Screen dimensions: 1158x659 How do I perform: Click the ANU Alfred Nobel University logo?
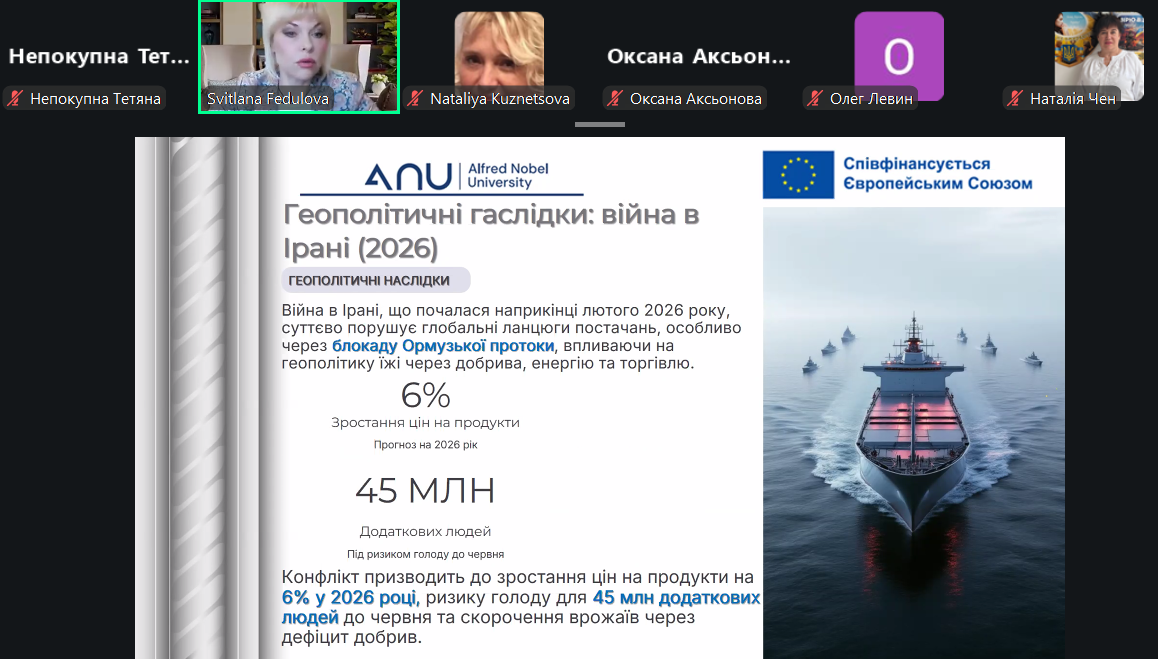point(441,177)
